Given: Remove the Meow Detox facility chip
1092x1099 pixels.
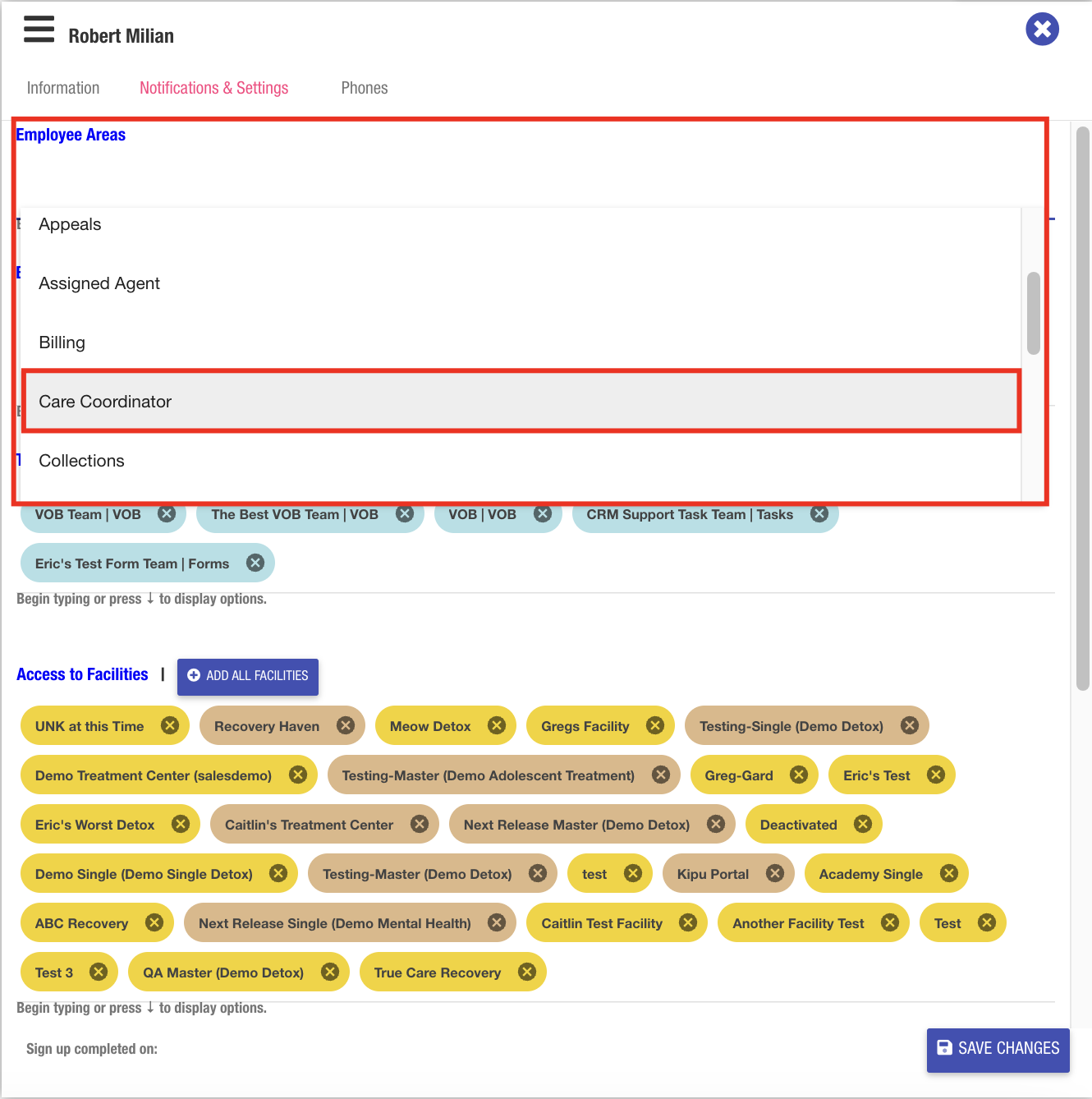Looking at the screenshot, I should point(497,726).
